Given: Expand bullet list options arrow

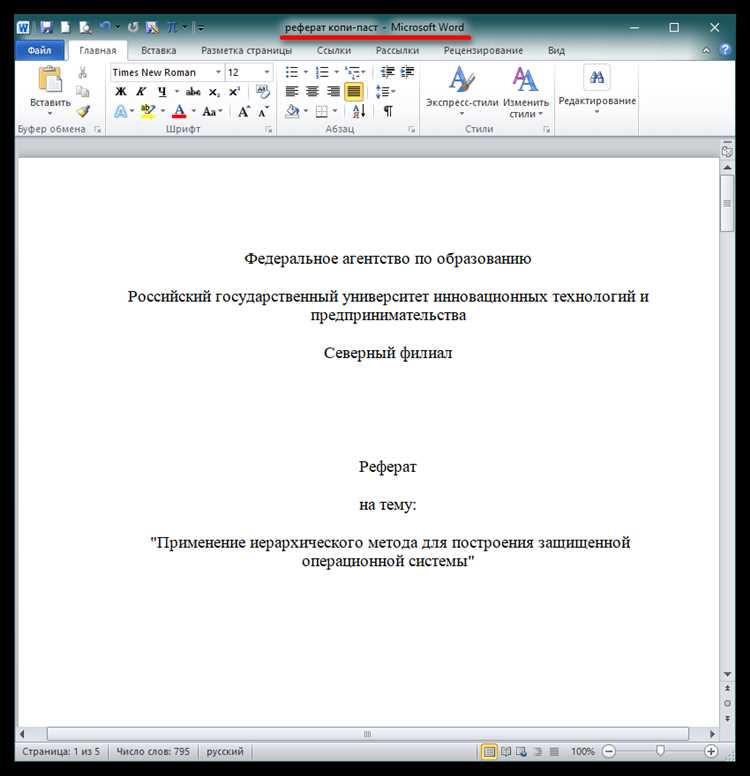Looking at the screenshot, I should pos(305,72).
